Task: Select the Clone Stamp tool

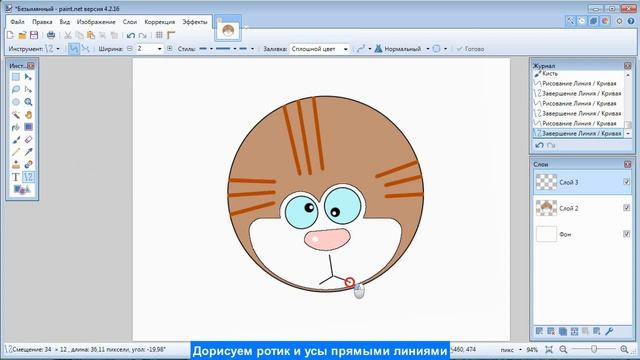Action: click(16, 164)
